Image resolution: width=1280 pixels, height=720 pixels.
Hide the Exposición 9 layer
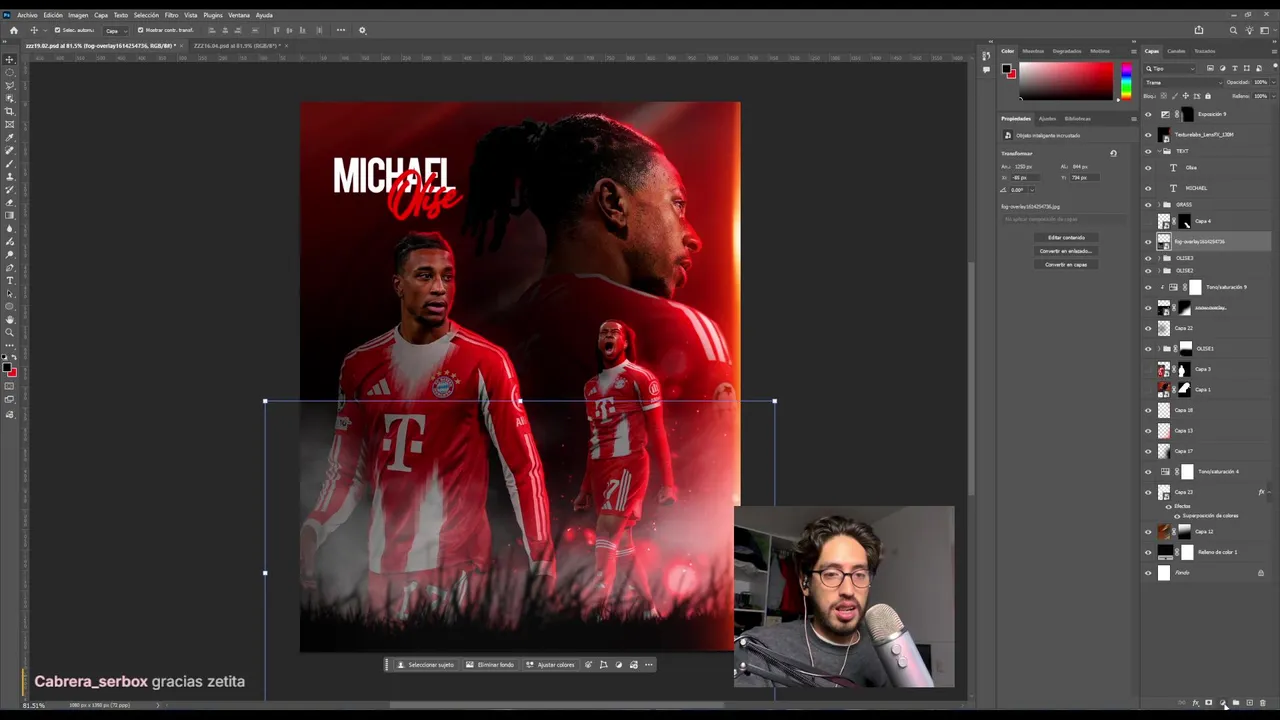click(x=1148, y=115)
